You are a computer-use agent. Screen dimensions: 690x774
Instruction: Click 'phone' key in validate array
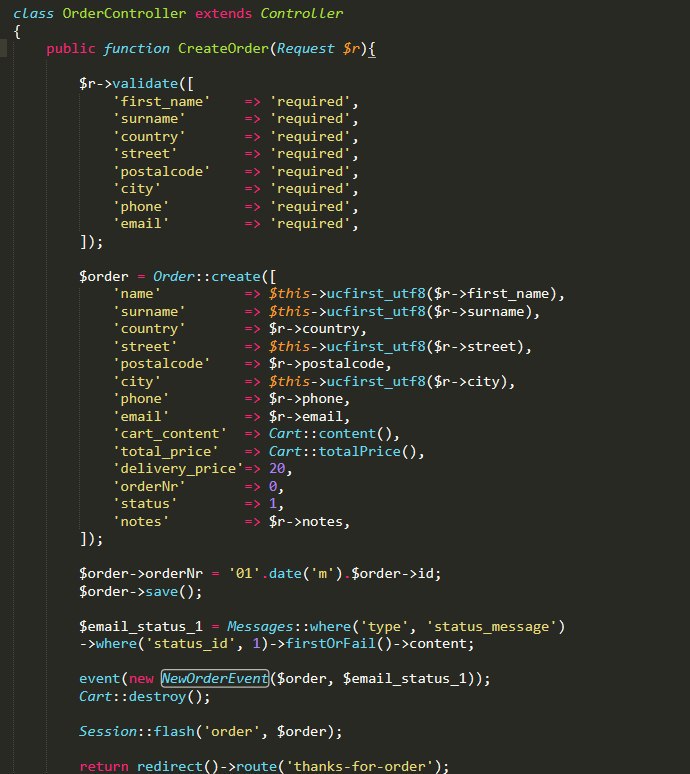(x=141, y=206)
